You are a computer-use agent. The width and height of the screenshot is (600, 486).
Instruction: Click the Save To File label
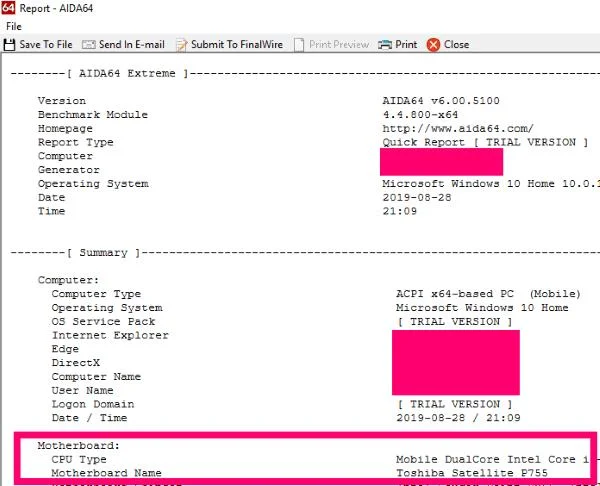pos(46,44)
